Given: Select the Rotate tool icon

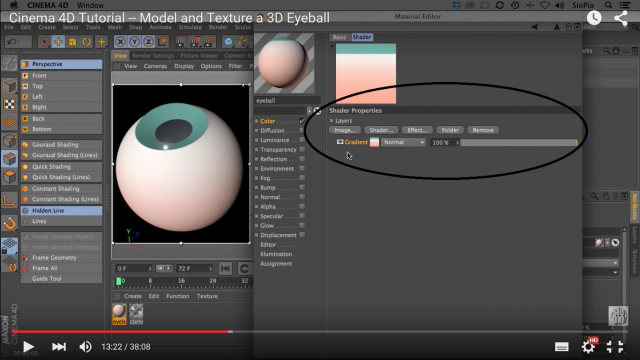Looking at the screenshot, I should (87, 42).
